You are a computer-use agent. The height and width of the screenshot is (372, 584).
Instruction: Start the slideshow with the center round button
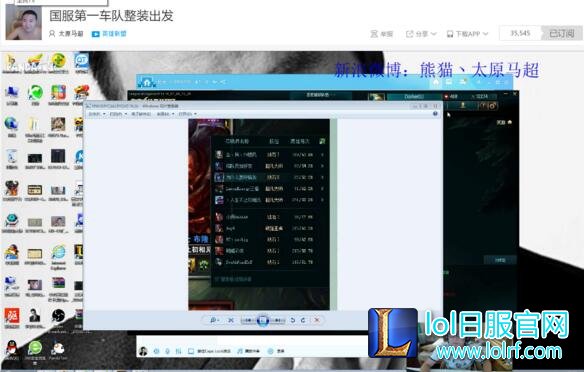263,320
